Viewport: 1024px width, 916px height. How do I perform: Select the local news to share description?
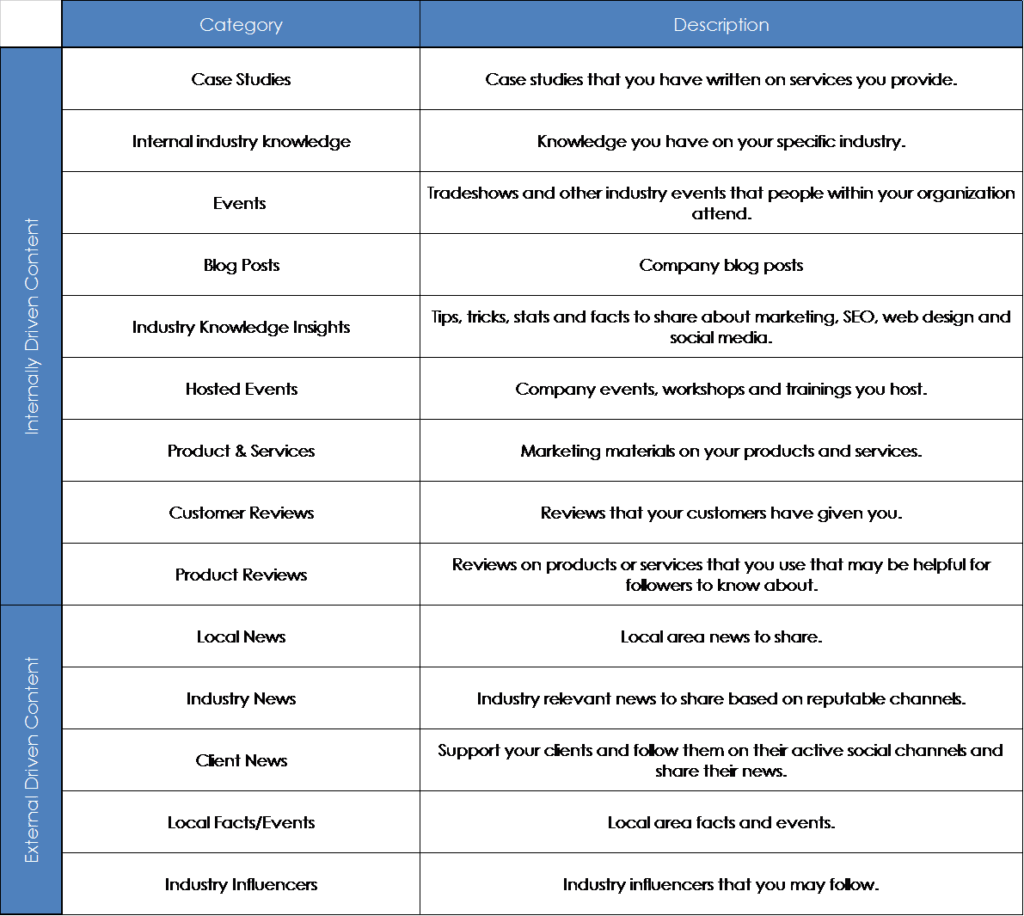(720, 637)
